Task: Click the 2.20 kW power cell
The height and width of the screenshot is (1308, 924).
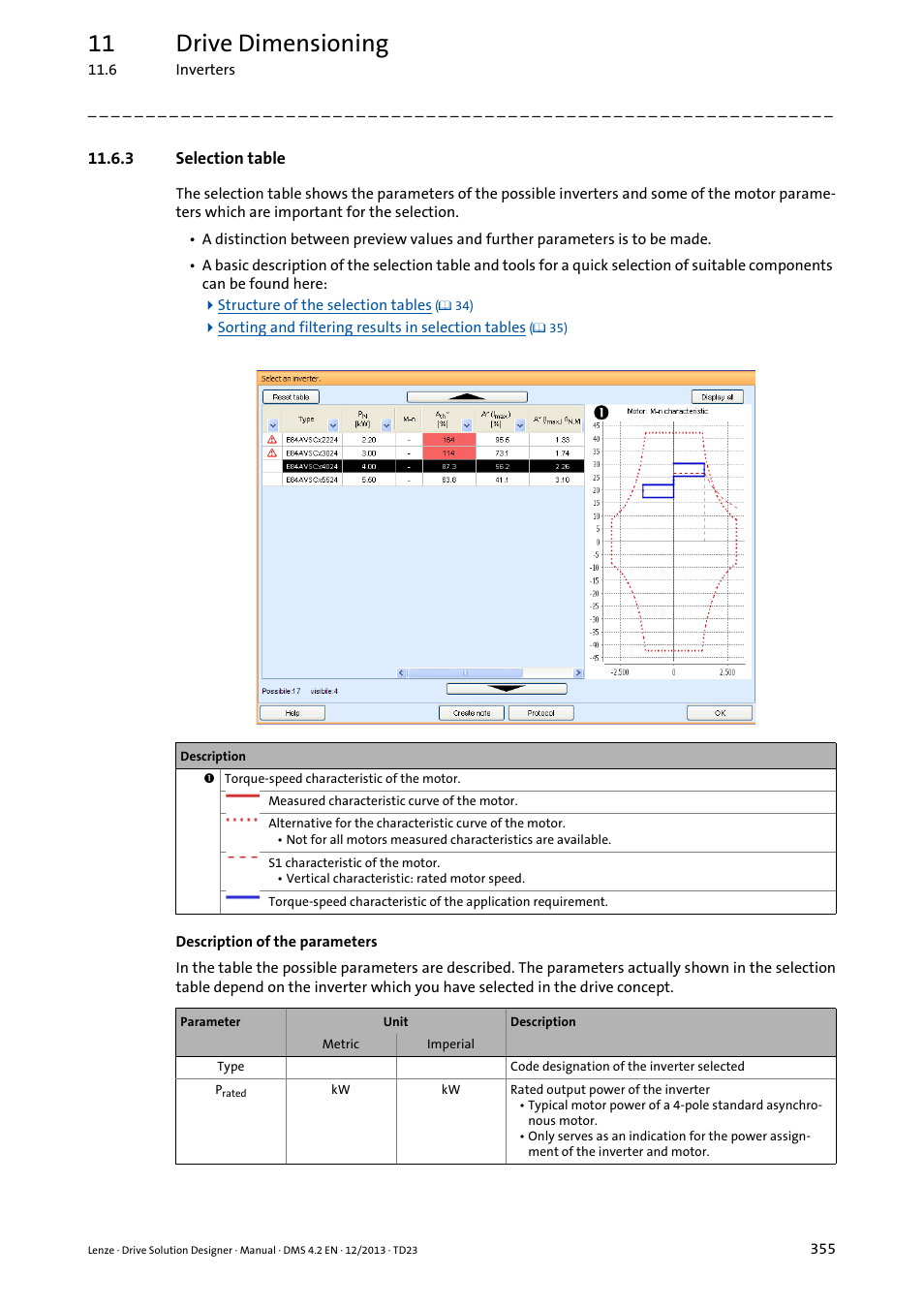Action: (x=369, y=440)
